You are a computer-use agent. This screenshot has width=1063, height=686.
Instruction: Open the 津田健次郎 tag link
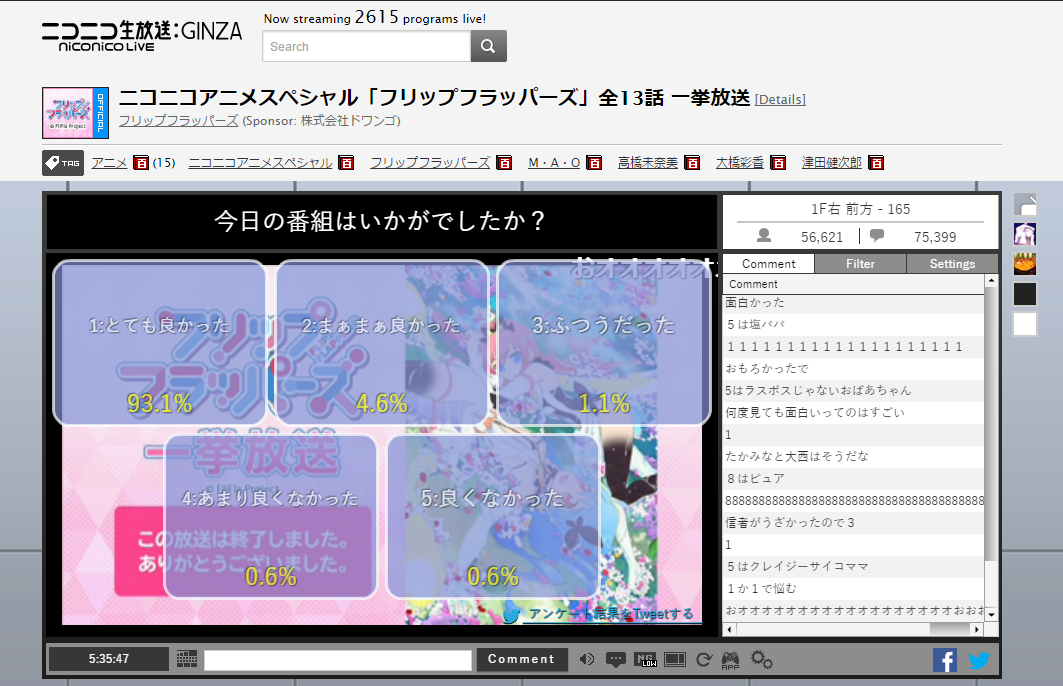coord(831,163)
